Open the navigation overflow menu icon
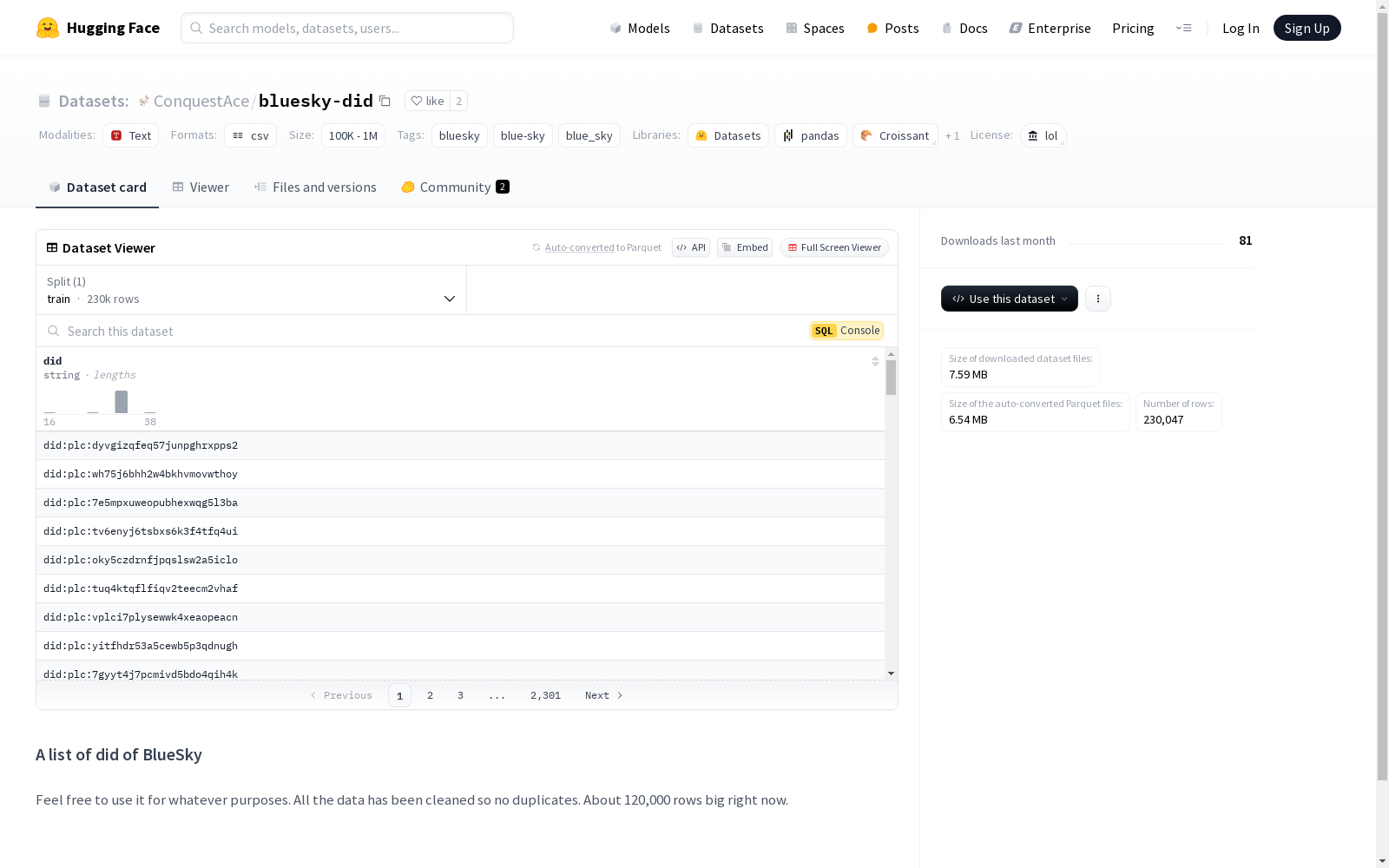Viewport: 1389px width, 868px height. [x=1183, y=28]
